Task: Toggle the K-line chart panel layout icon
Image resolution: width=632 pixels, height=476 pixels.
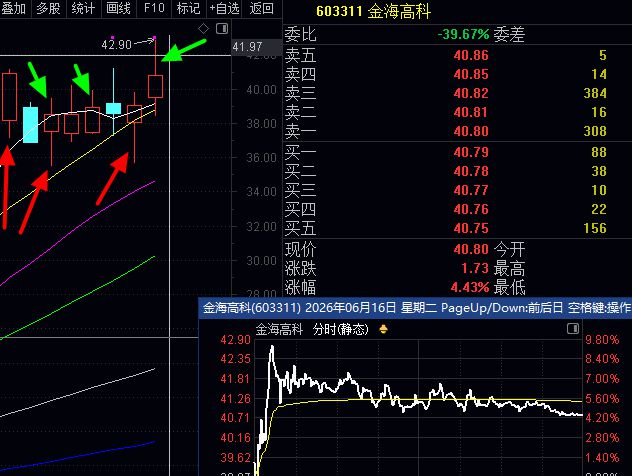Action: click(x=222, y=29)
